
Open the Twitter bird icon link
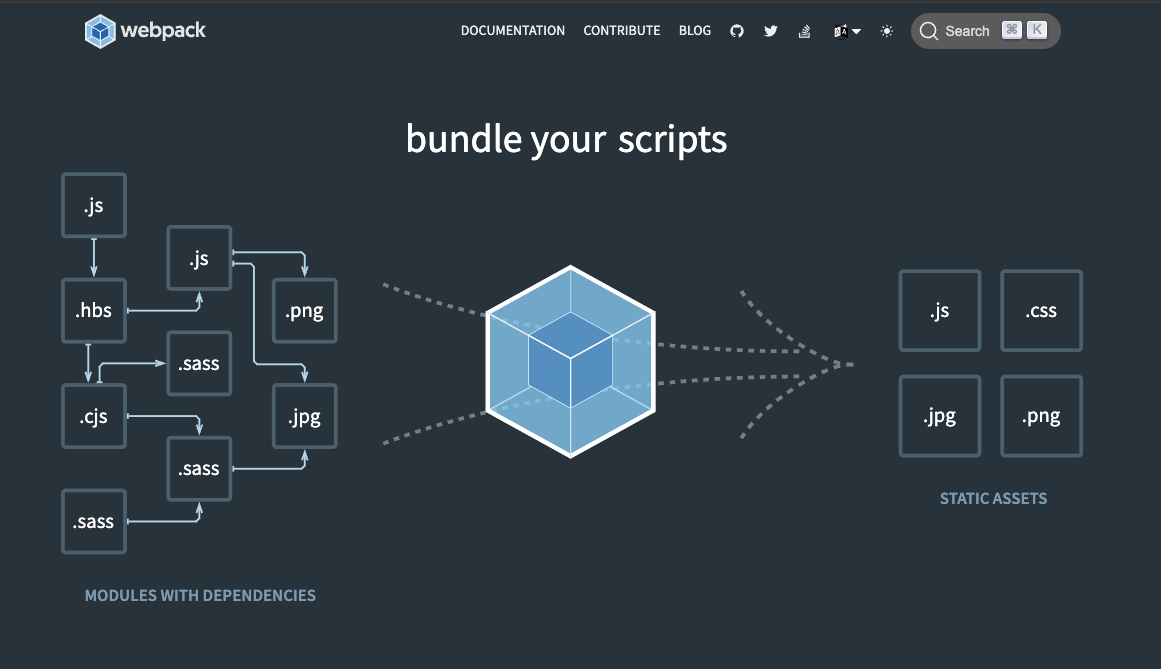click(771, 31)
